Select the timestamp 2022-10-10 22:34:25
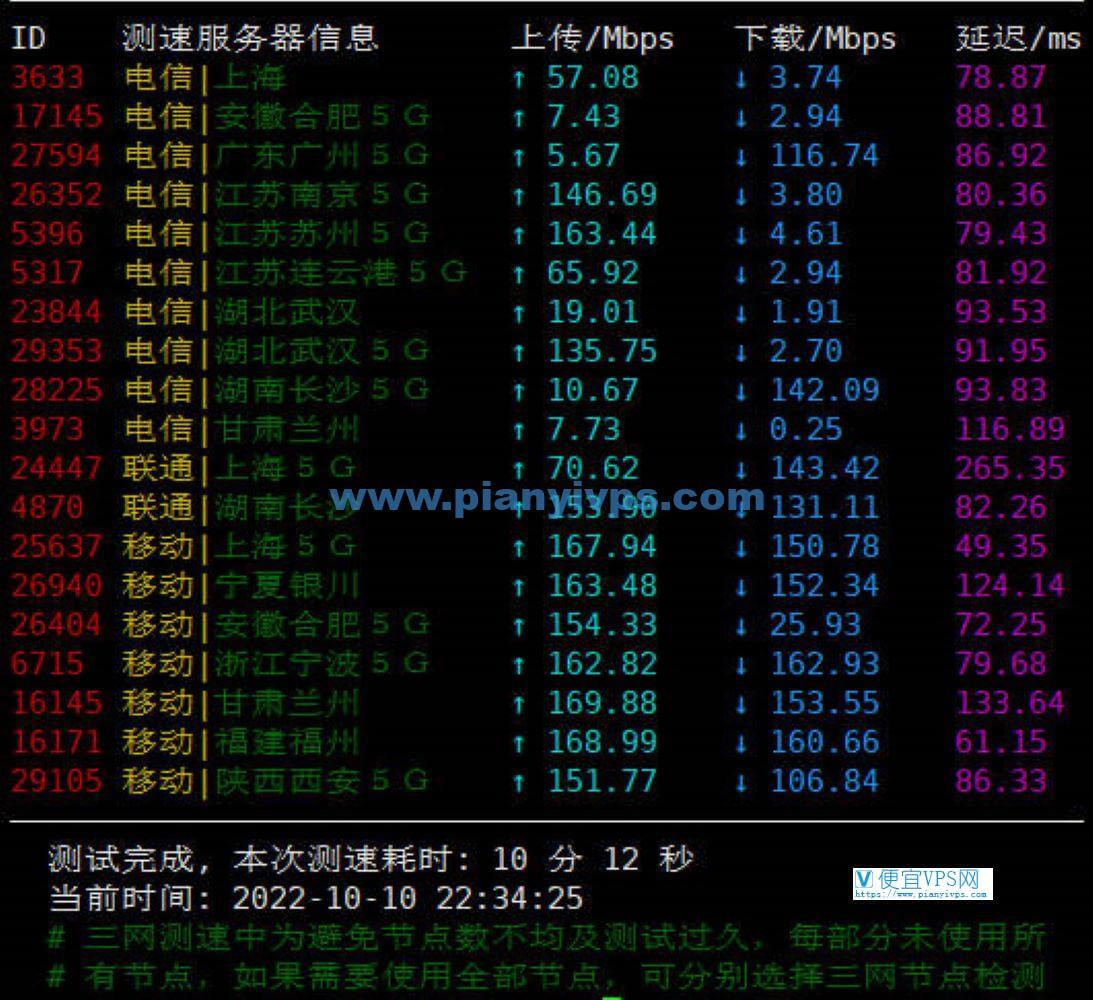The image size is (1093, 1000). [408, 898]
